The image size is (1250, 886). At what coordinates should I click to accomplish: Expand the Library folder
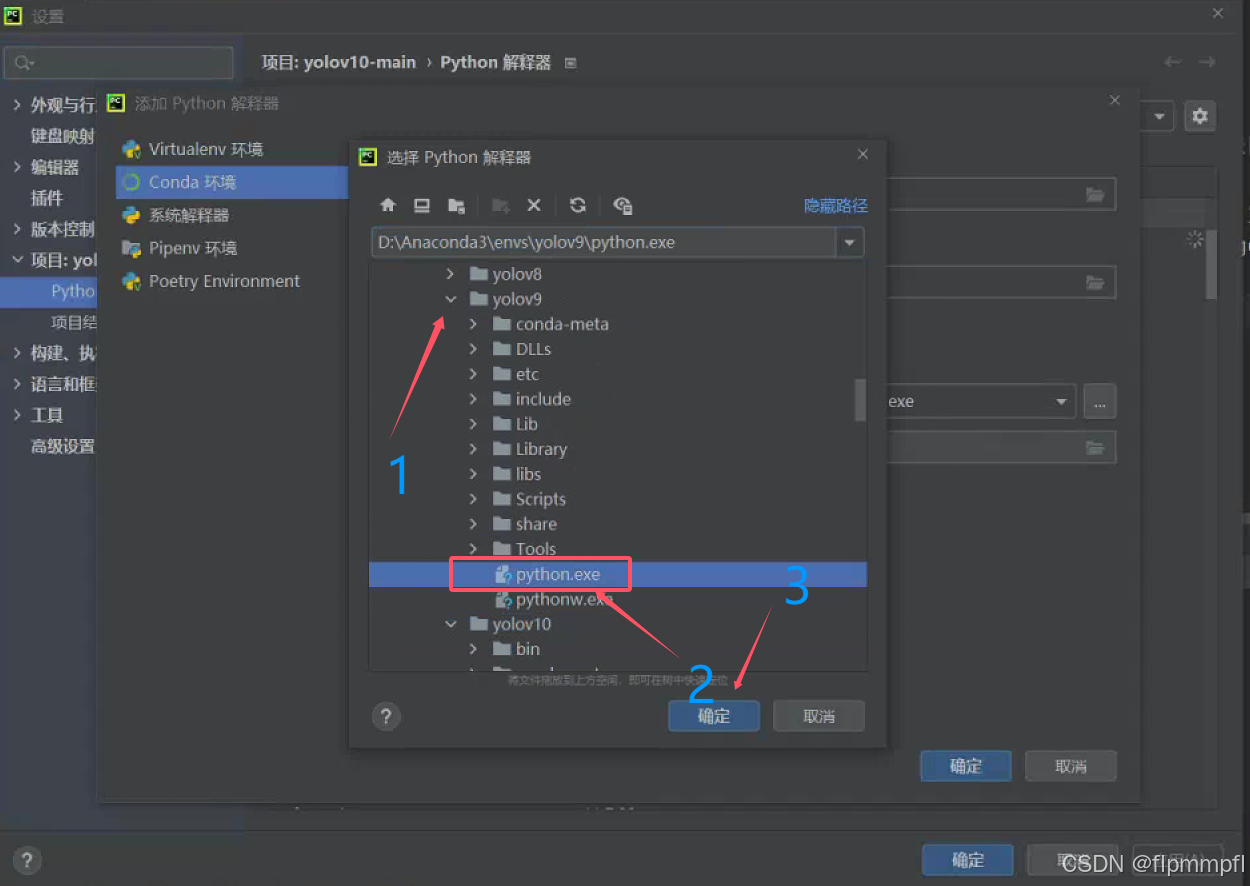coord(474,449)
